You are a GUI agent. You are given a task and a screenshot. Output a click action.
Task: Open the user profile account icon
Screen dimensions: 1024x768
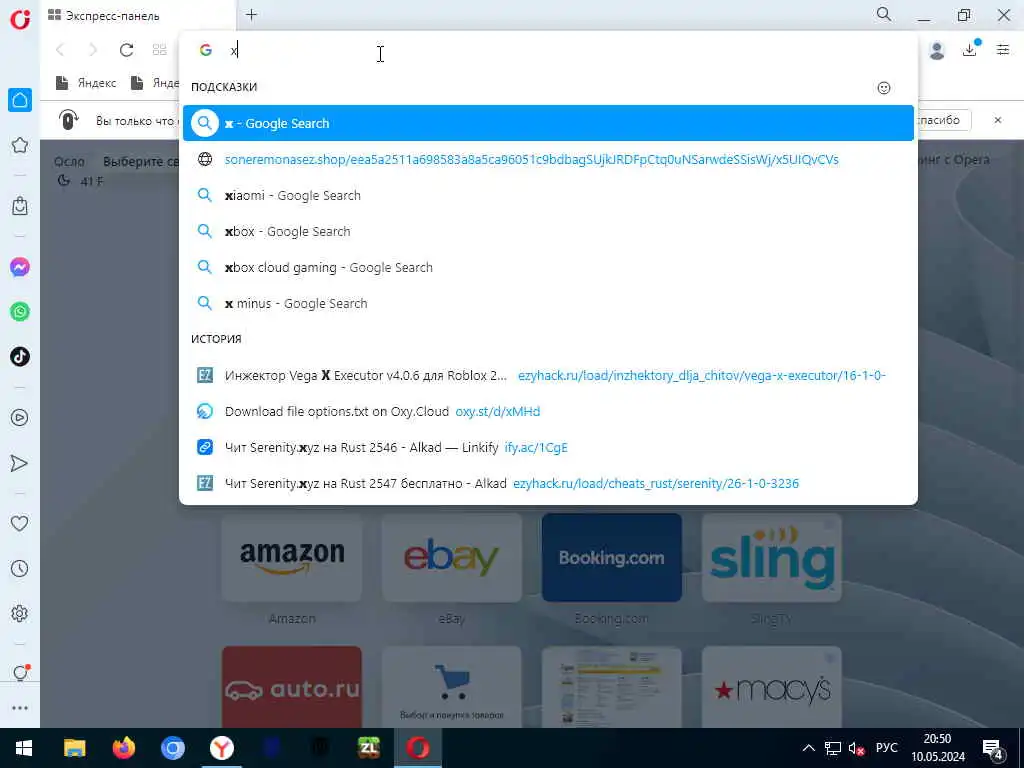click(936, 50)
